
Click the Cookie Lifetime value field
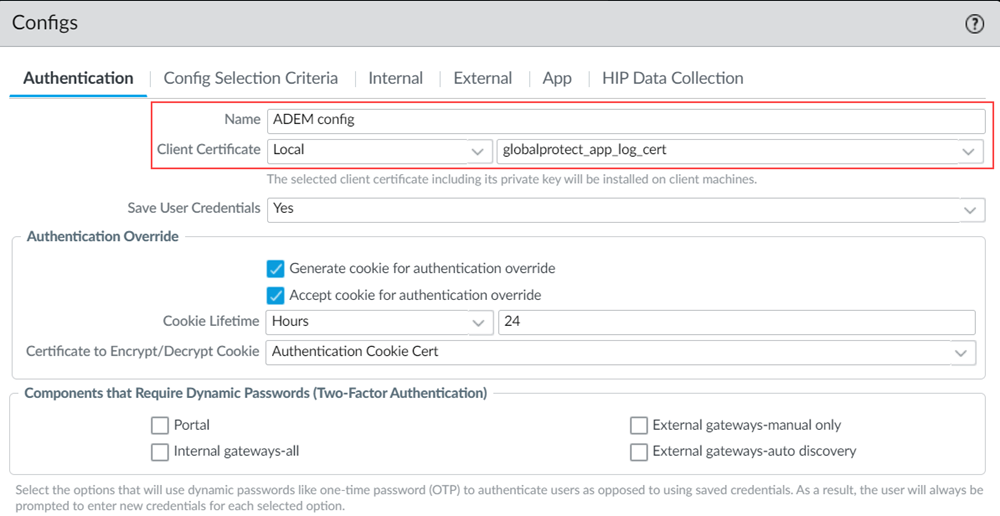click(735, 322)
